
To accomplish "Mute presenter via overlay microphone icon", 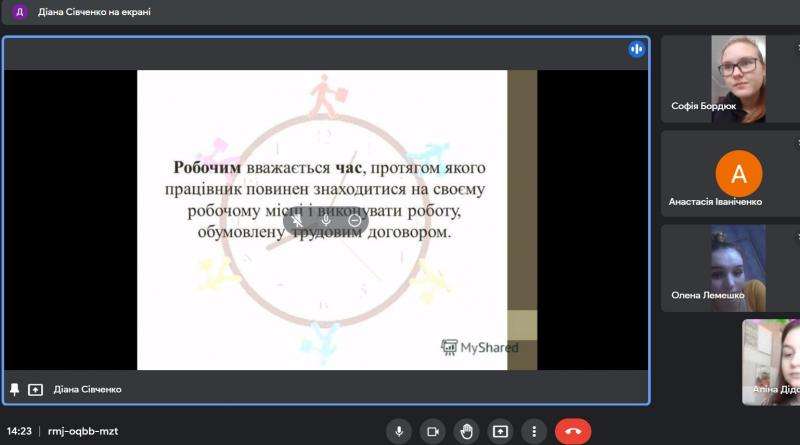I will [x=325, y=220].
